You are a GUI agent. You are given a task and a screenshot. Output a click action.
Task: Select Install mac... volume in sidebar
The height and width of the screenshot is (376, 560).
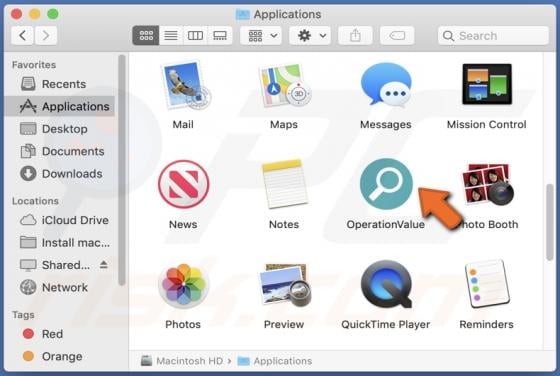[x=60, y=243]
